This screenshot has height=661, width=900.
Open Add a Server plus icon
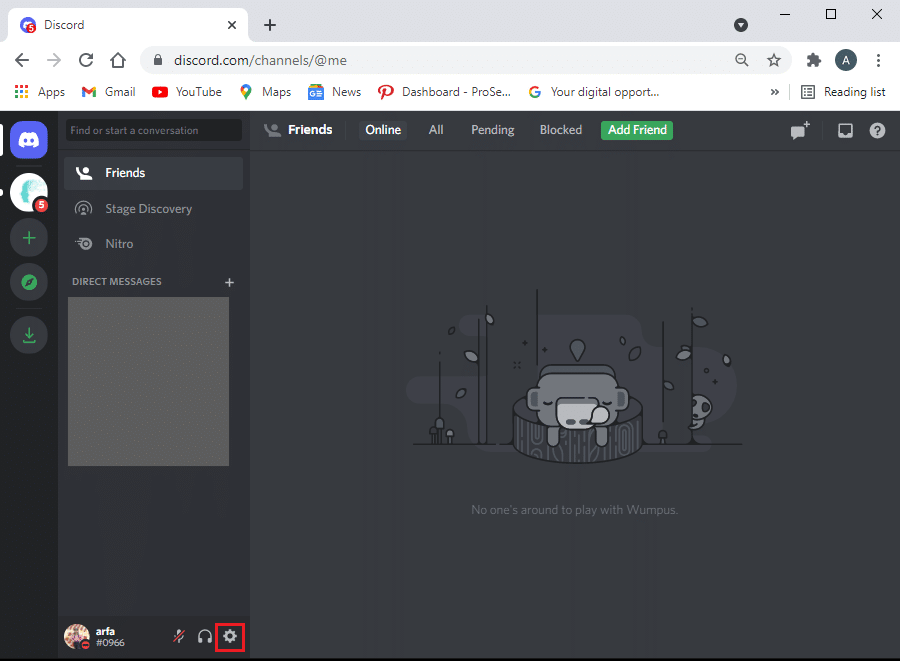coord(29,238)
